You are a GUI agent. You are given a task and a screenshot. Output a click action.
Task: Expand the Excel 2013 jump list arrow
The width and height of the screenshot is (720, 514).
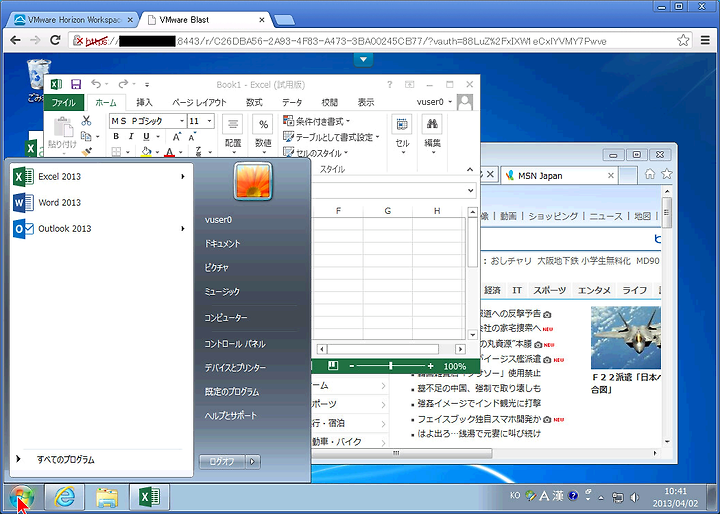(x=183, y=176)
